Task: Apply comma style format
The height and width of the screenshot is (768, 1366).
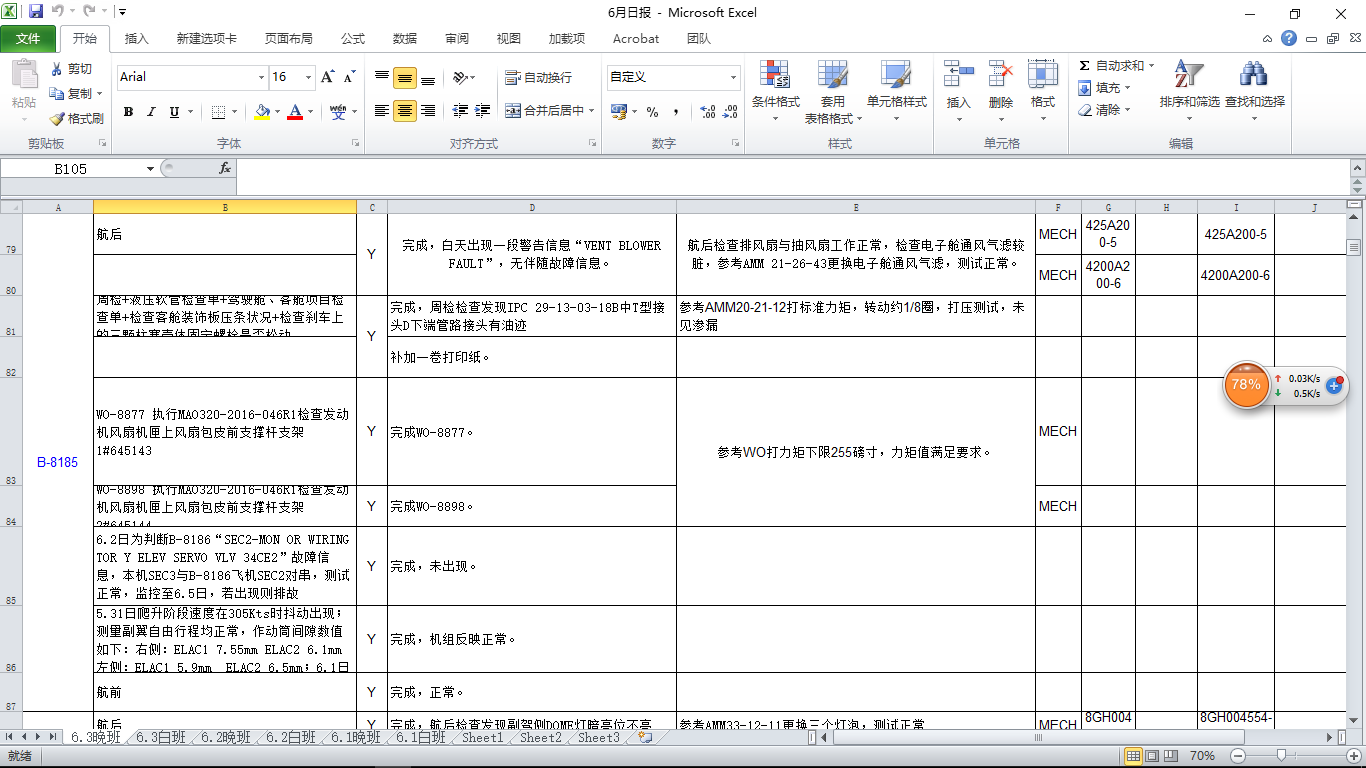Action: [676, 111]
